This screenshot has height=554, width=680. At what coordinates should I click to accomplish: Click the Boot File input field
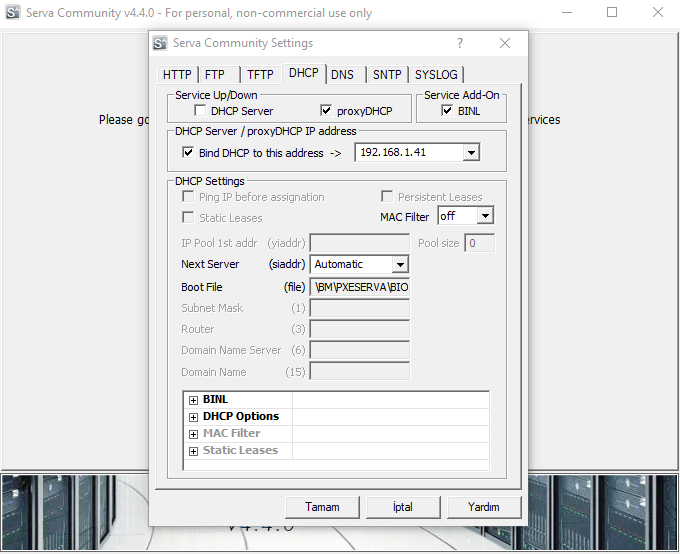pyautogui.click(x=360, y=287)
